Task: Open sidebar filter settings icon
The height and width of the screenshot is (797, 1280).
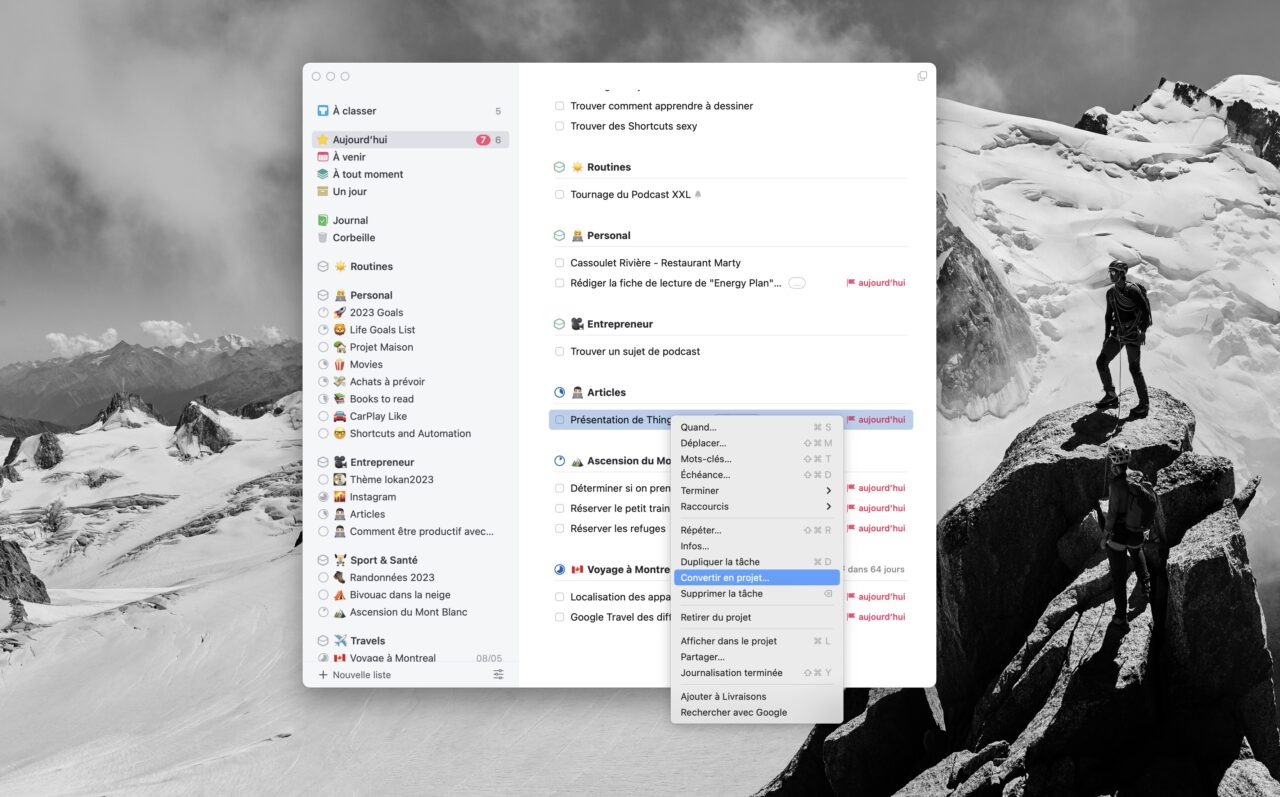Action: (x=498, y=675)
